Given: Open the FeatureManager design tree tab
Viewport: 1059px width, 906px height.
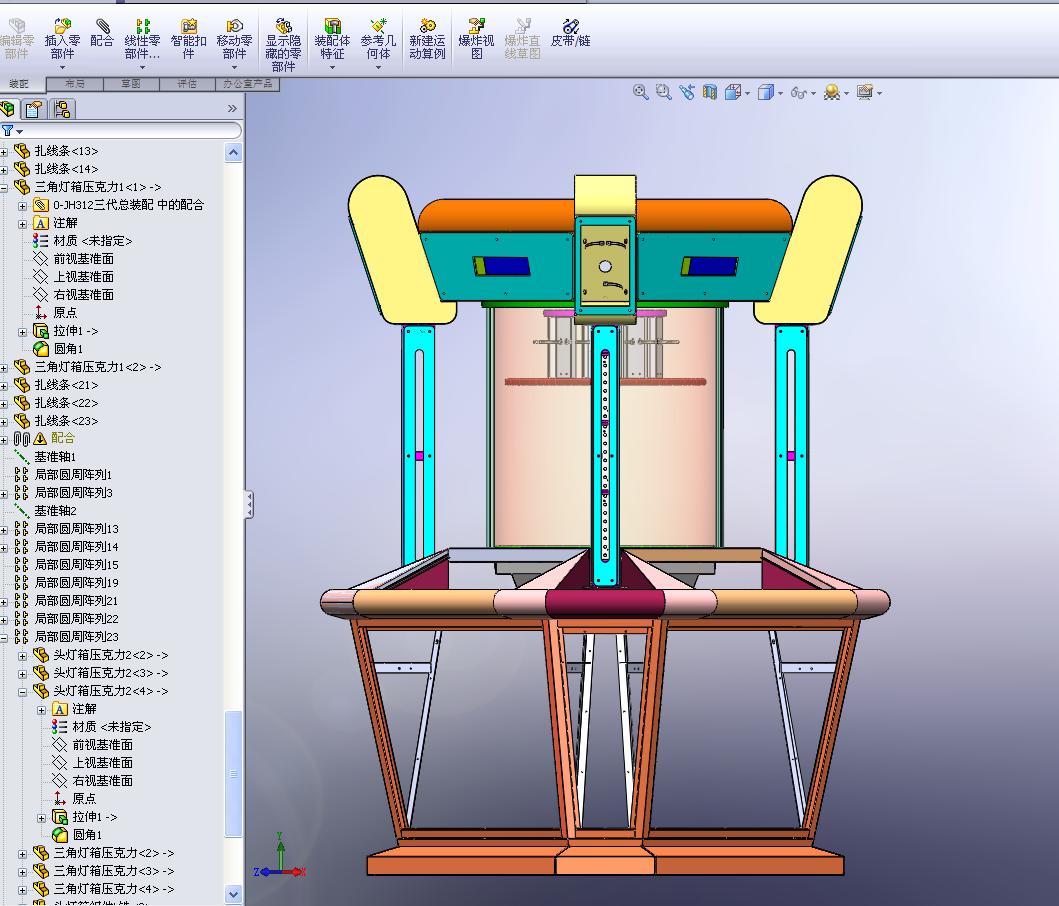Looking at the screenshot, I should [x=7, y=109].
